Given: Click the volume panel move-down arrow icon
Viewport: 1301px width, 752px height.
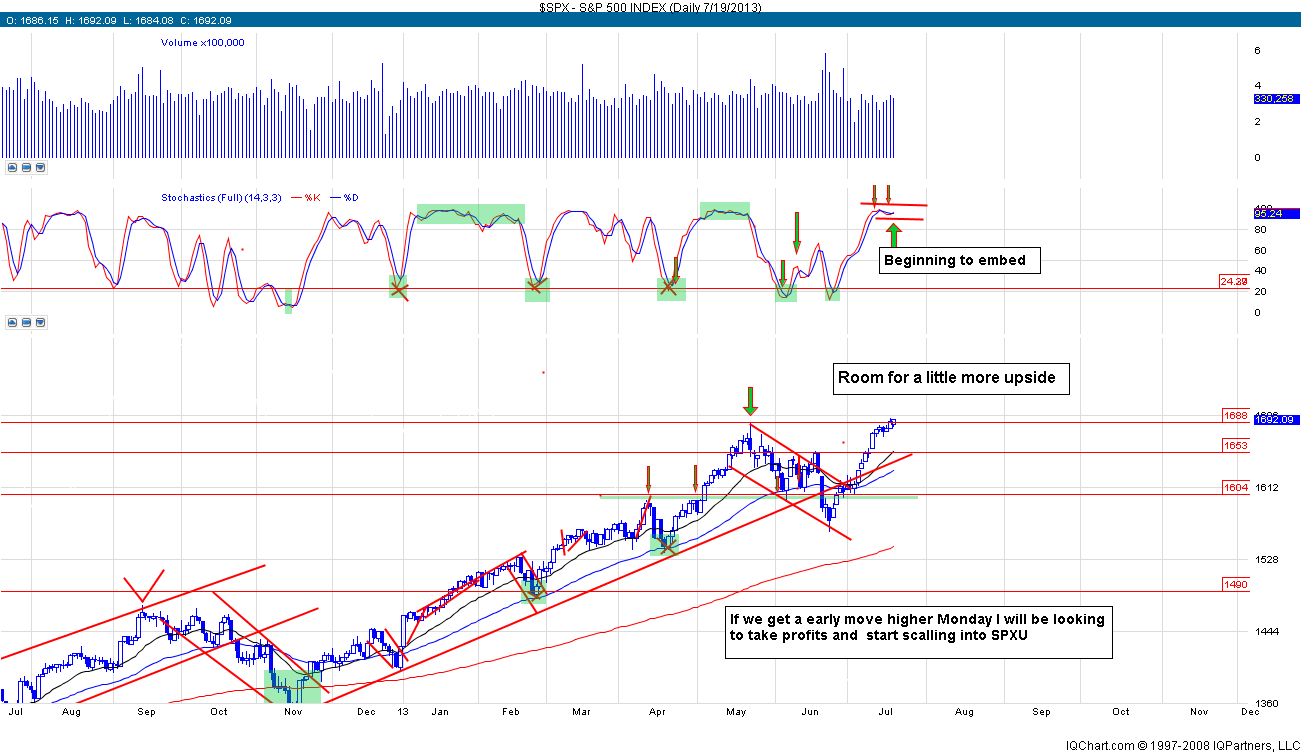Looking at the screenshot, I should point(40,168).
